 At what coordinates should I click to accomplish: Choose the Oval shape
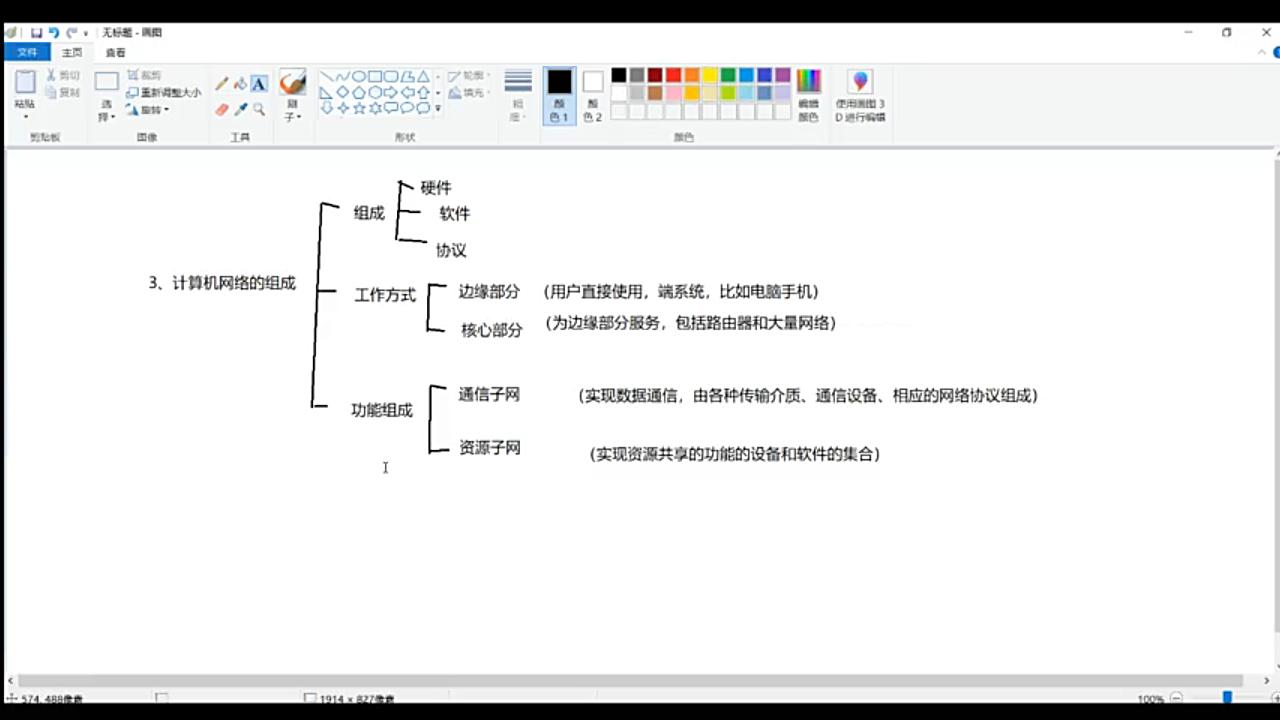(358, 76)
